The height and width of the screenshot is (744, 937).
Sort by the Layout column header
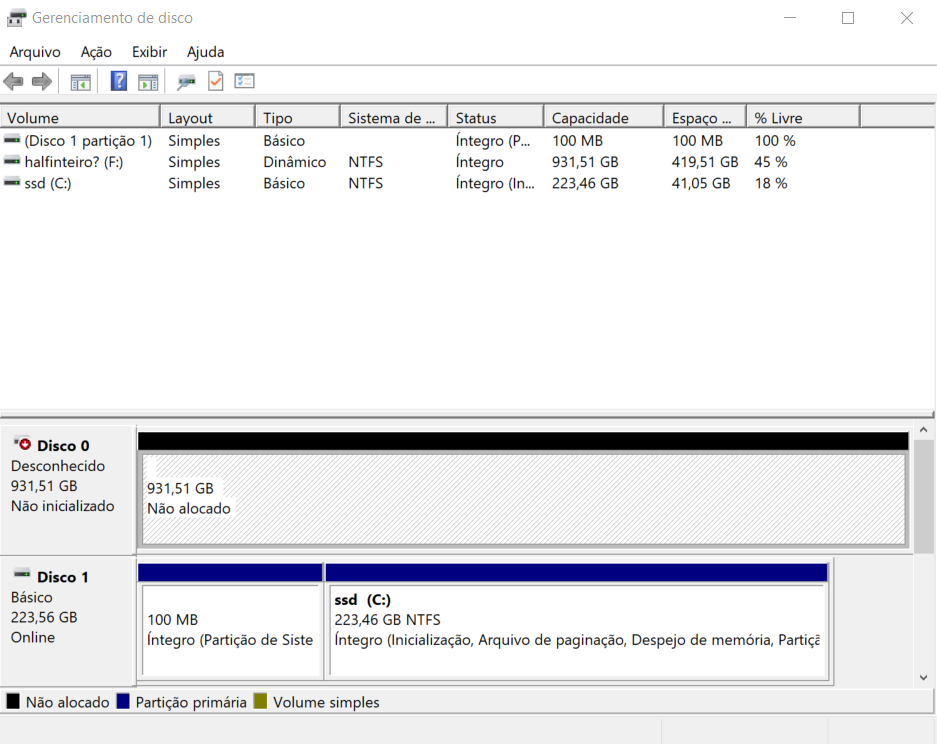click(x=208, y=118)
